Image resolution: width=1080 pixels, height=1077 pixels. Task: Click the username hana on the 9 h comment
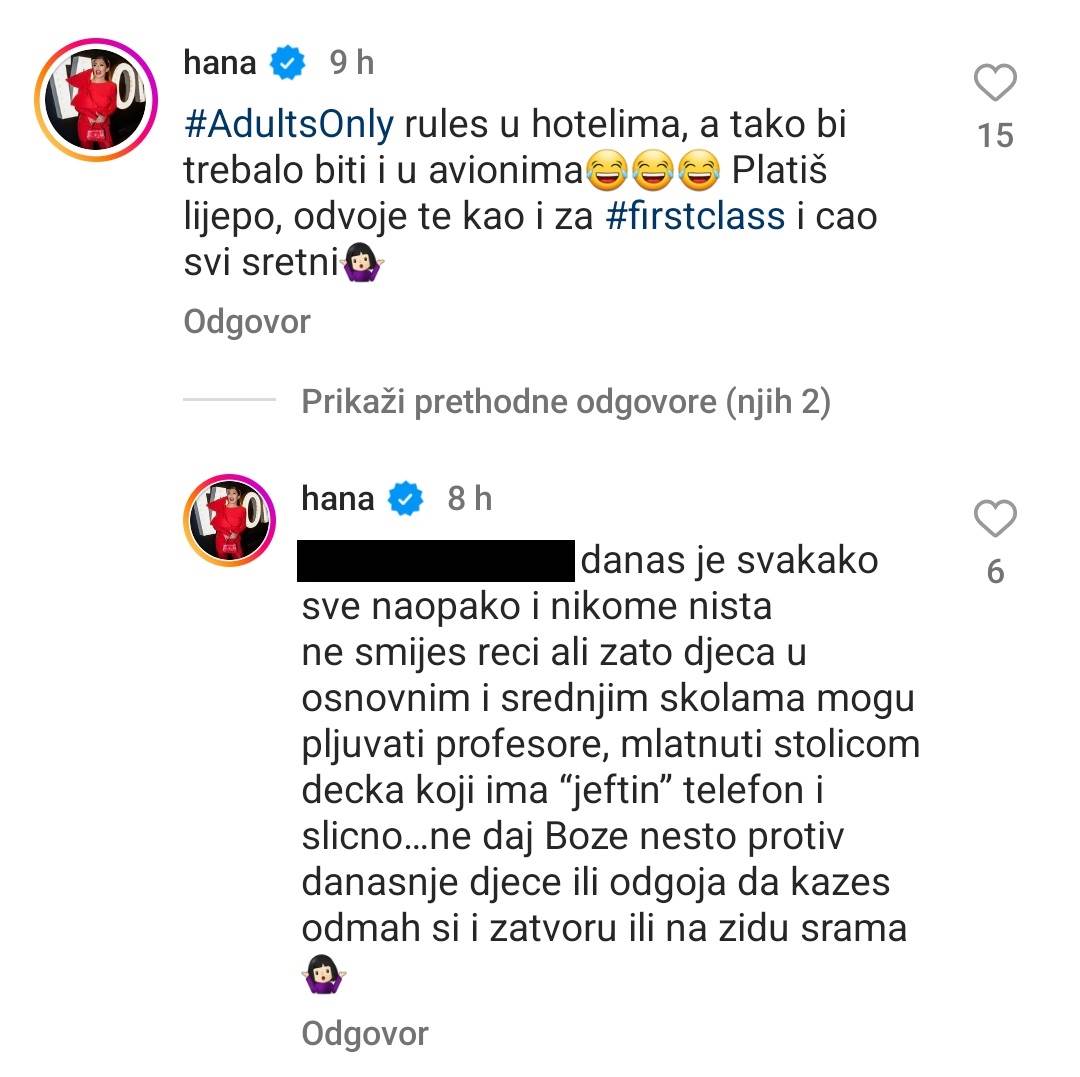point(220,64)
